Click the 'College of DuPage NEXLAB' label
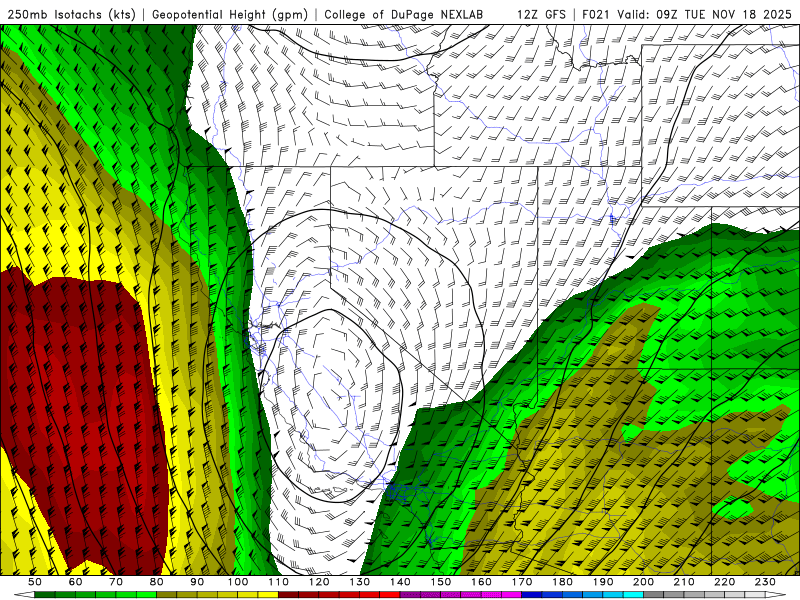 (404, 14)
